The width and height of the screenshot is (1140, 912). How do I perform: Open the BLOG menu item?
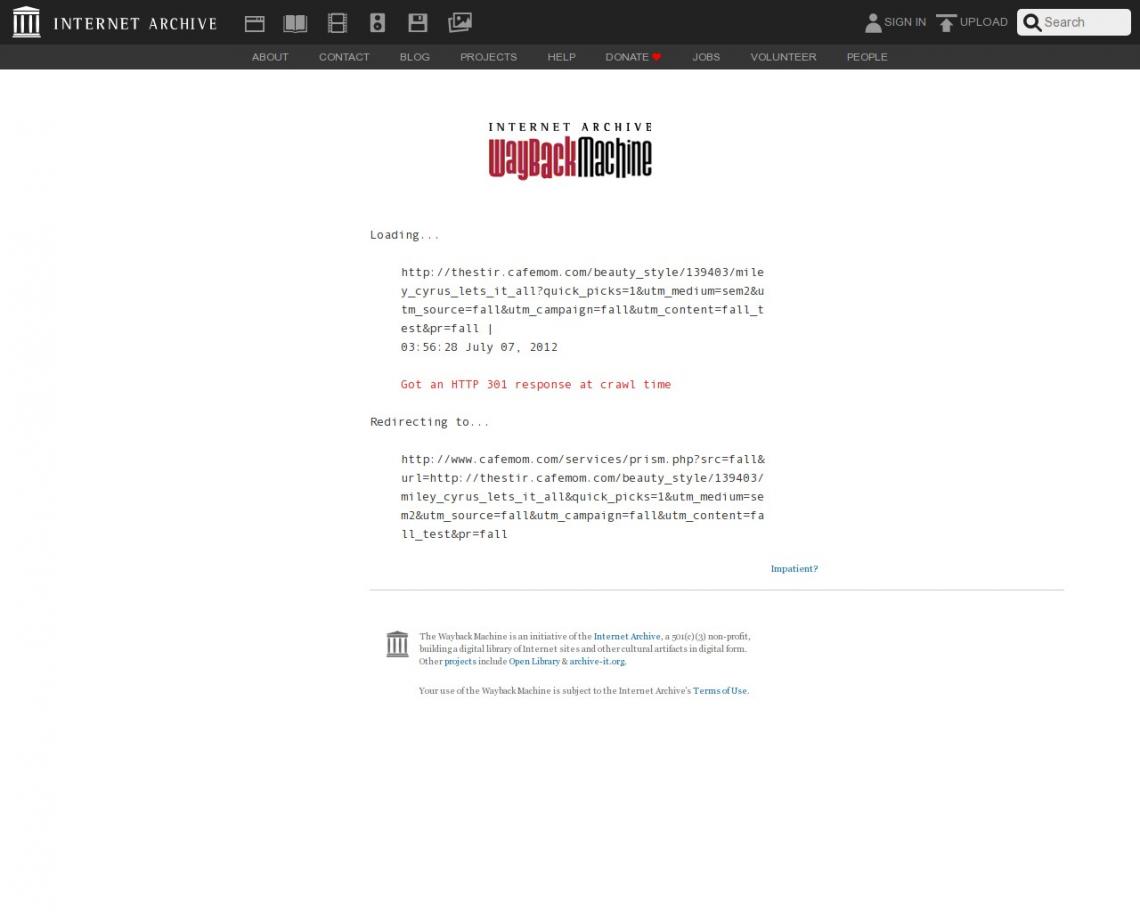pyautogui.click(x=414, y=57)
